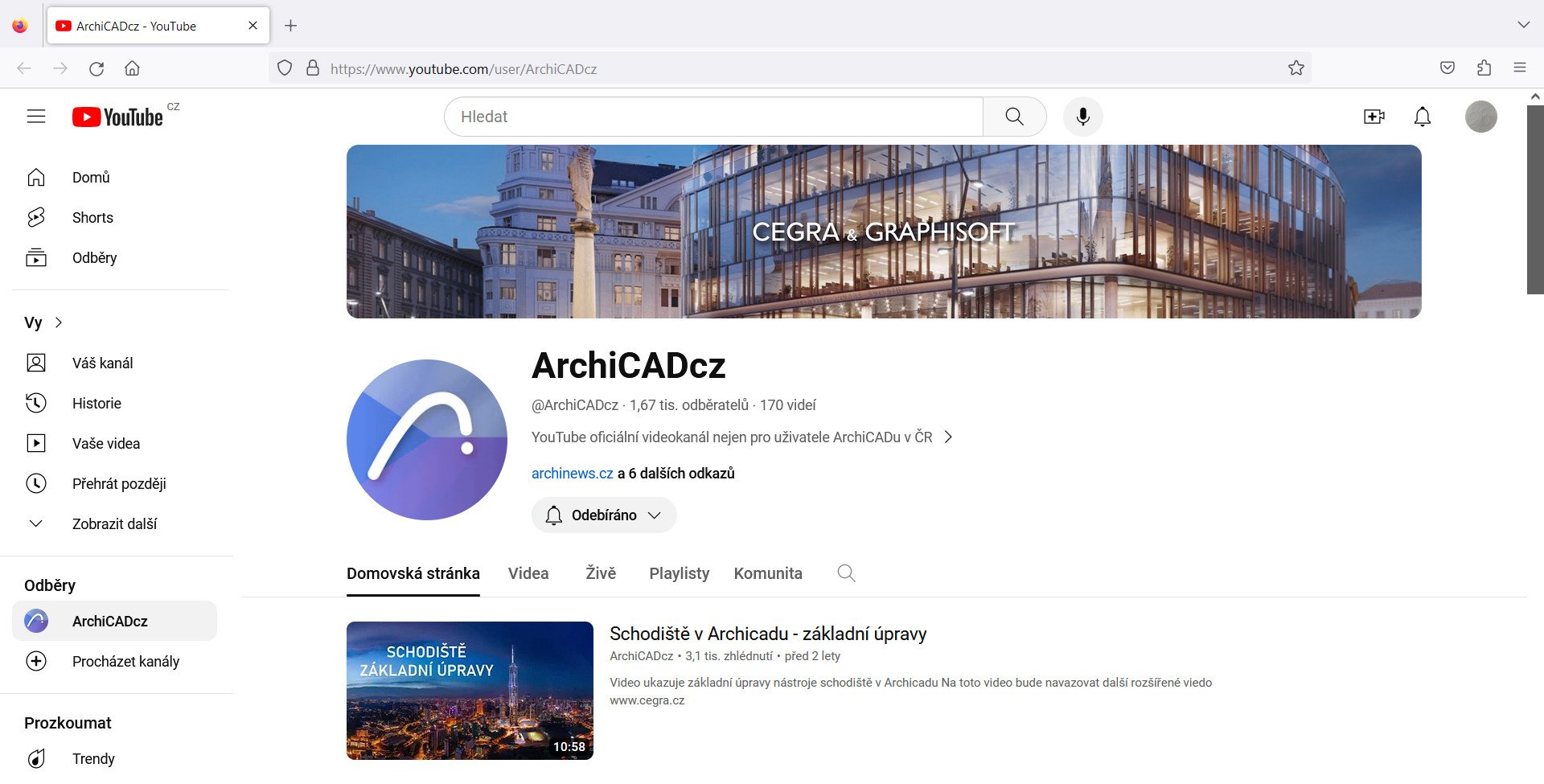Play the Schodiště základní úpravy thumbnail
1544x784 pixels.
tap(470, 690)
